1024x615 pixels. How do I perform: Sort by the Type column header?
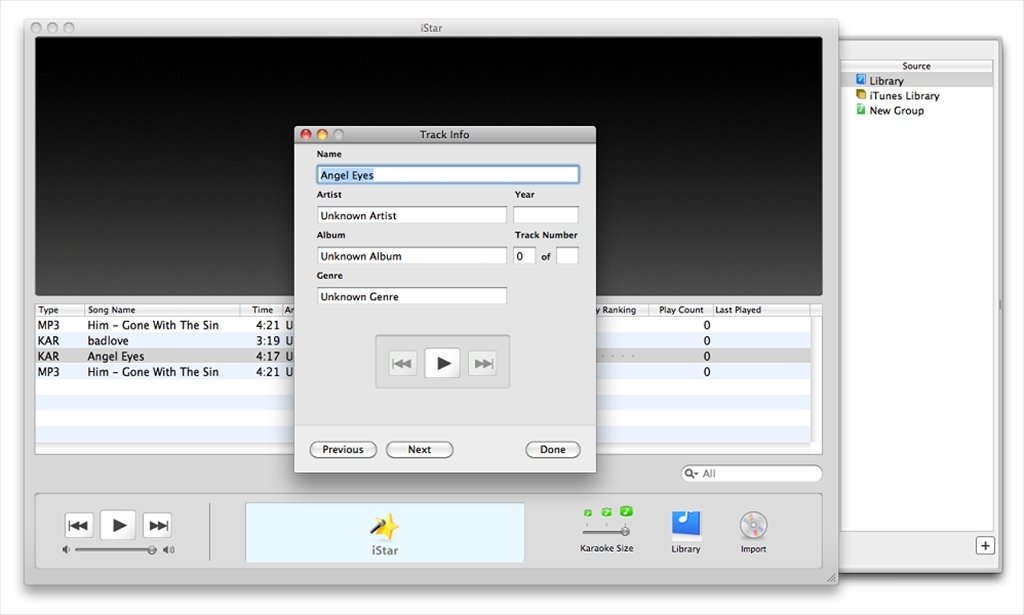pyautogui.click(x=59, y=309)
